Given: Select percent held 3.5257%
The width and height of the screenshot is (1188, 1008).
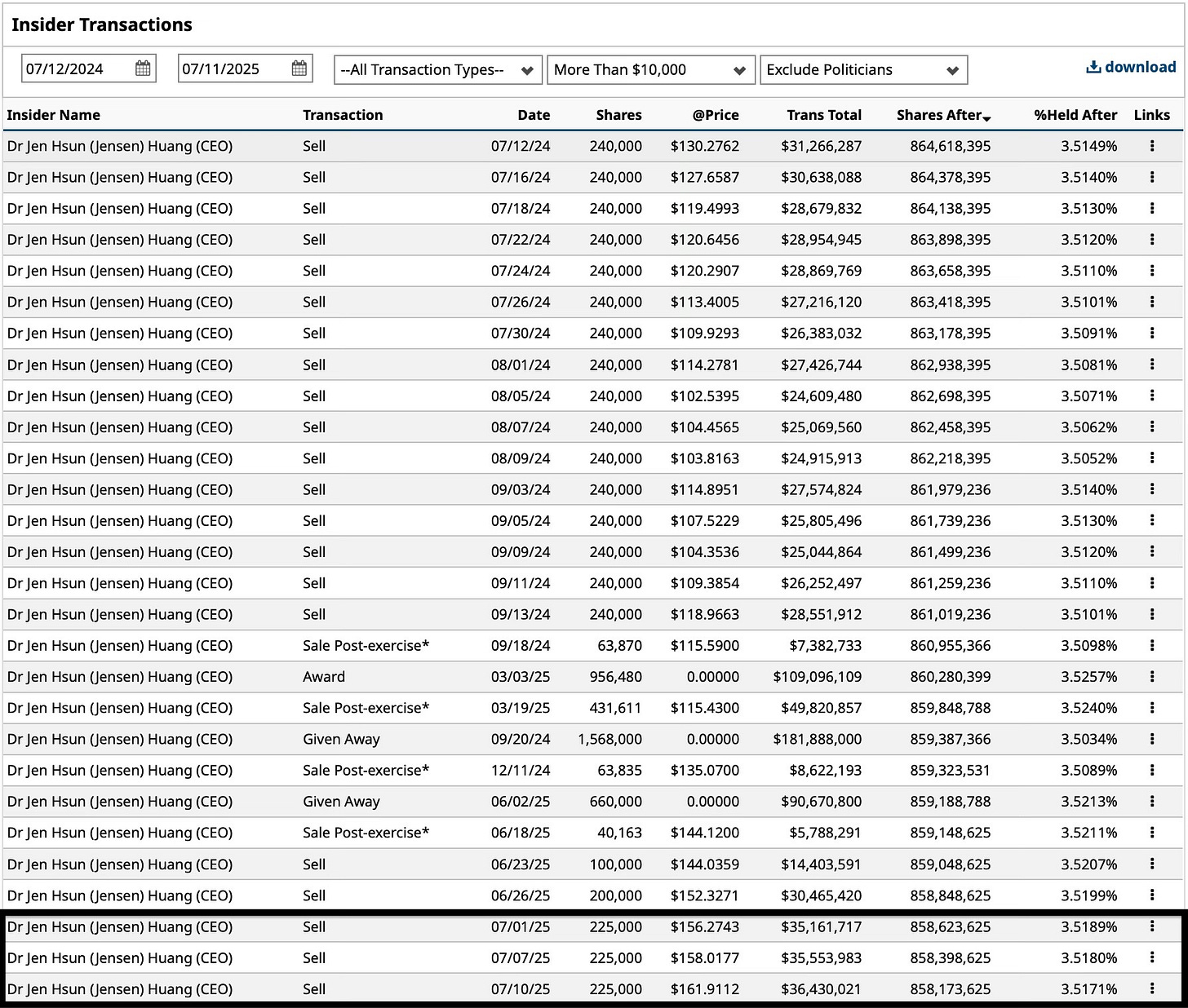Looking at the screenshot, I should pyautogui.click(x=1089, y=677).
